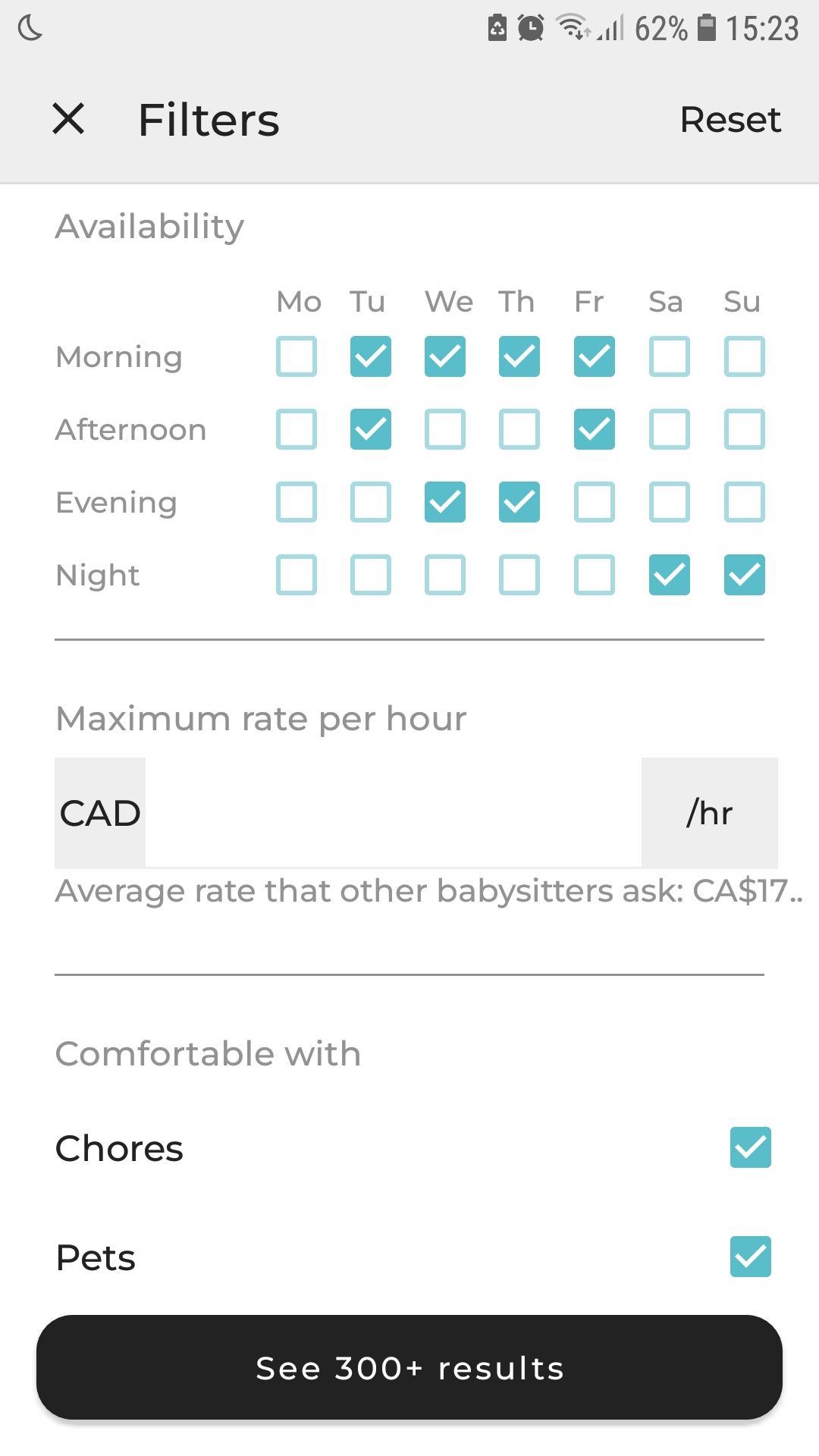Tap the Wi-Fi signal status icon
Image resolution: width=819 pixels, height=1456 pixels.
[573, 27]
